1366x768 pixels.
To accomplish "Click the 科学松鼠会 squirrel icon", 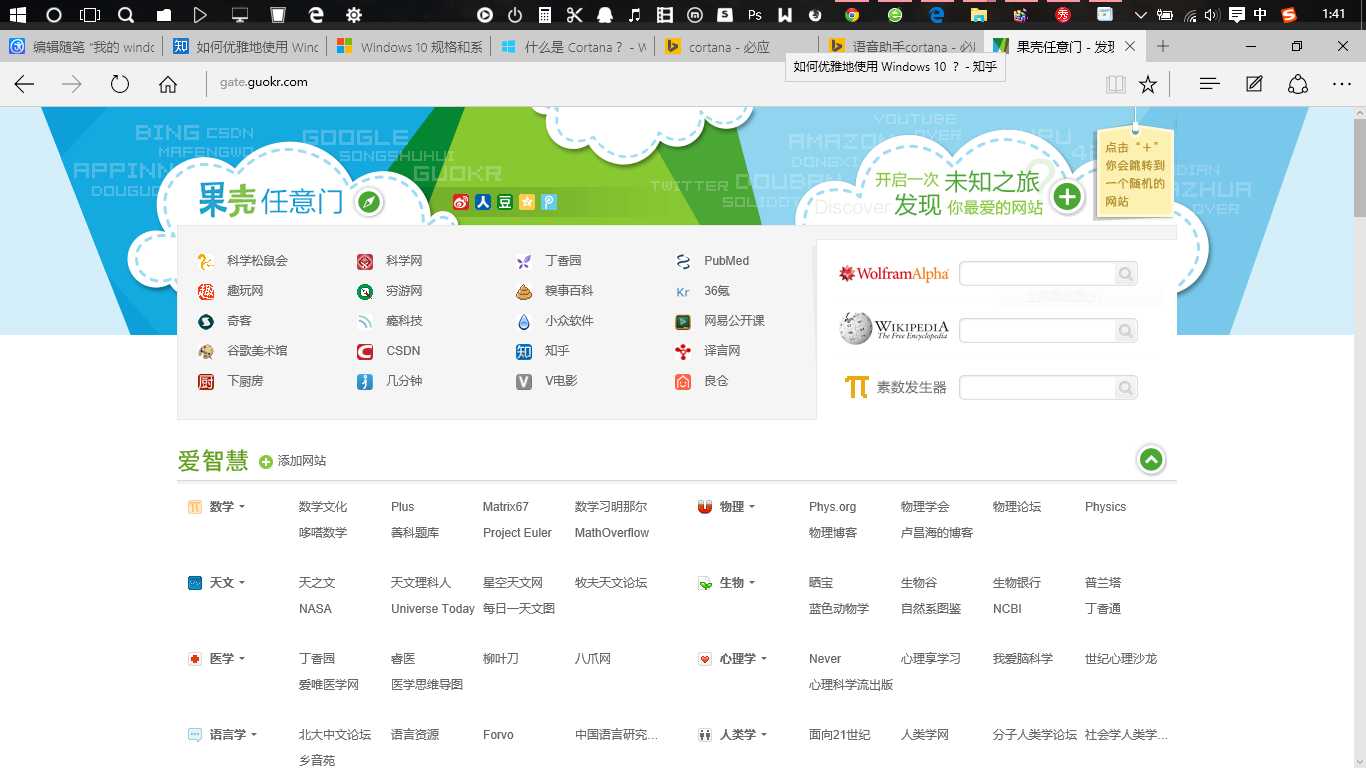I will (205, 261).
